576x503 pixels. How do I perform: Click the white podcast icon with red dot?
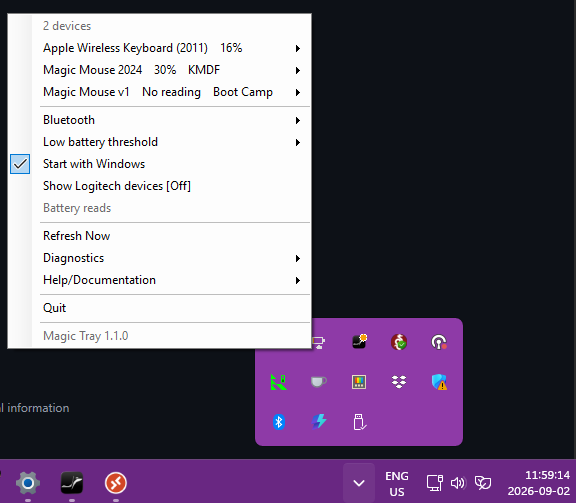click(x=439, y=342)
